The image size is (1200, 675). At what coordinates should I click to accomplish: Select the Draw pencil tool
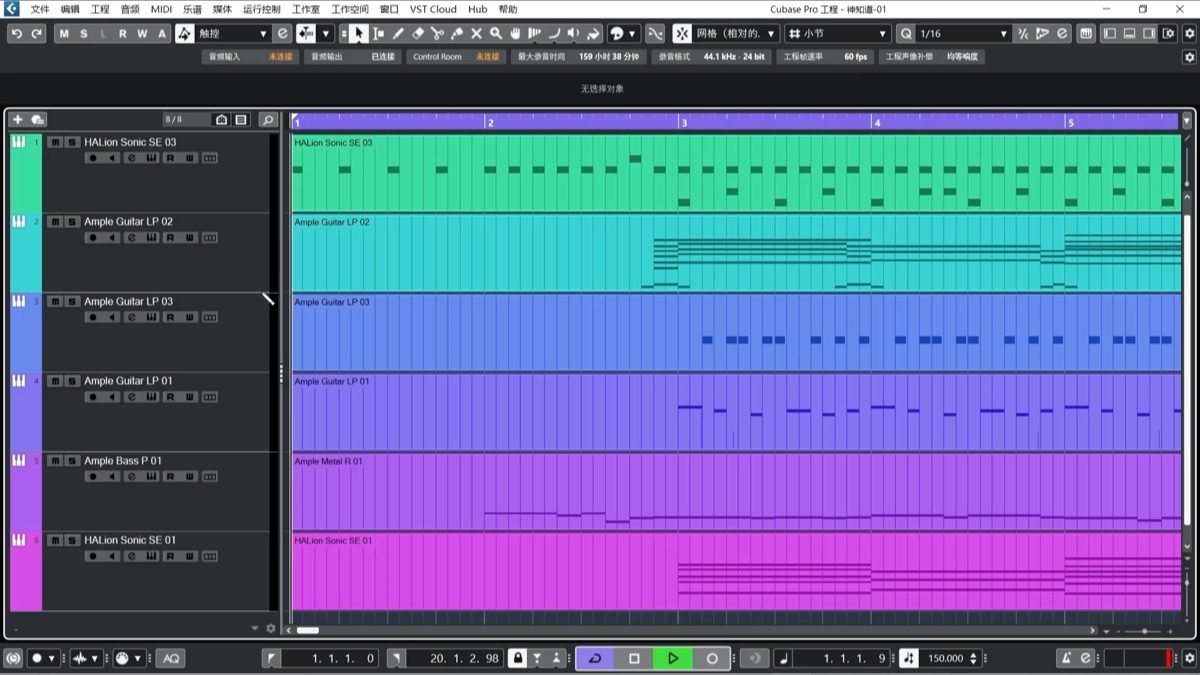[x=398, y=34]
